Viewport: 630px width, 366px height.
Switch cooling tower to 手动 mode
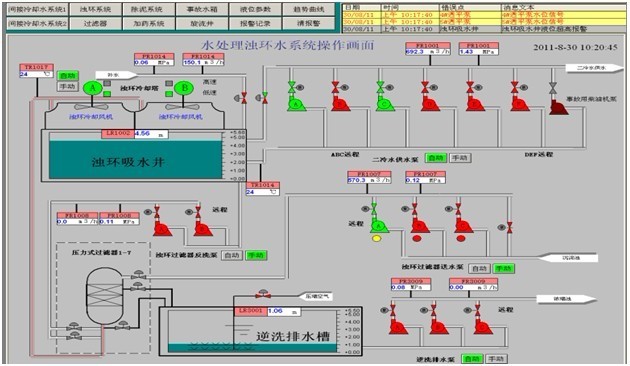coord(68,86)
